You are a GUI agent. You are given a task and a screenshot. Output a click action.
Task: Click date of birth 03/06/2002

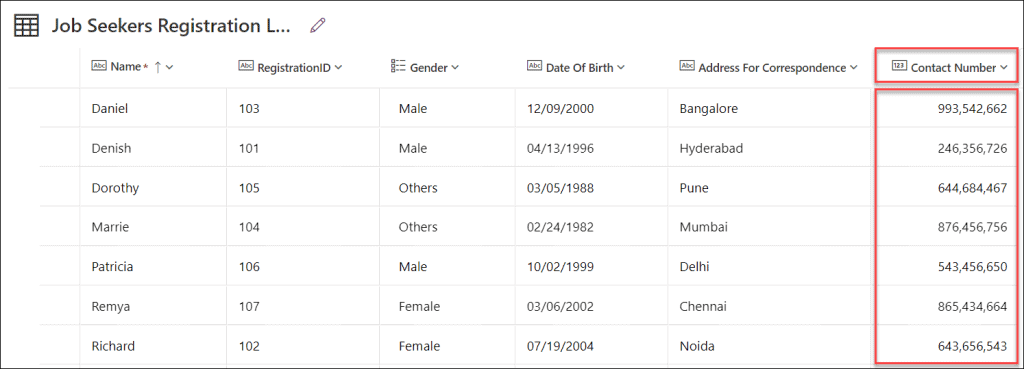coord(560,306)
